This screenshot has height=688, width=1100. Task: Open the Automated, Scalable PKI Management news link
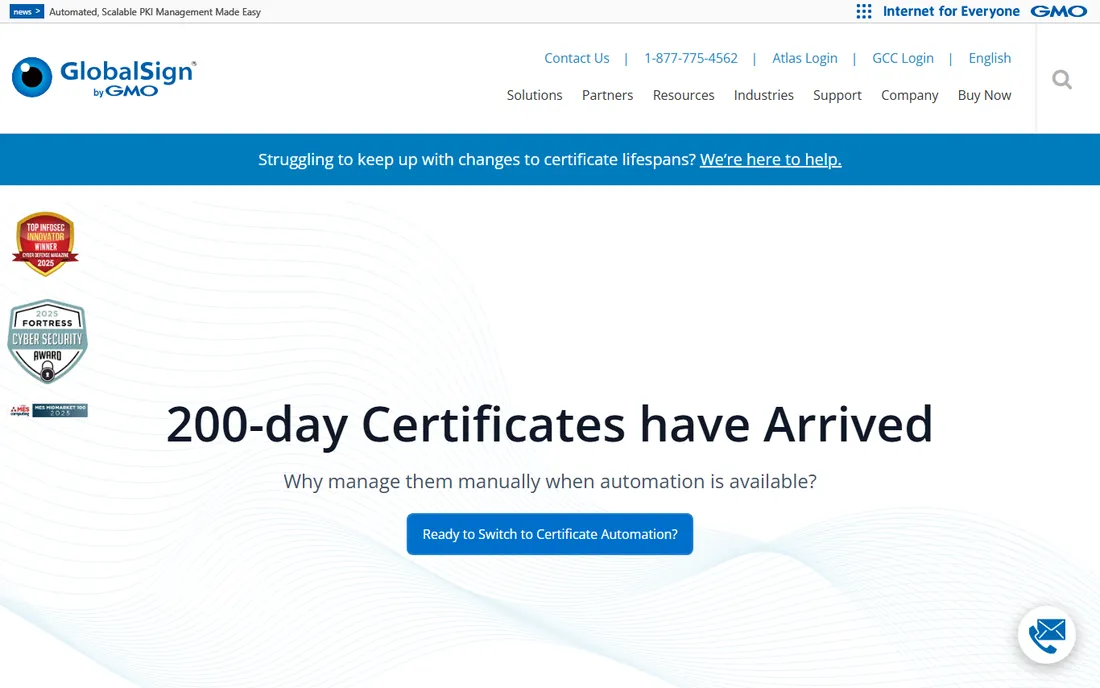(x=155, y=12)
